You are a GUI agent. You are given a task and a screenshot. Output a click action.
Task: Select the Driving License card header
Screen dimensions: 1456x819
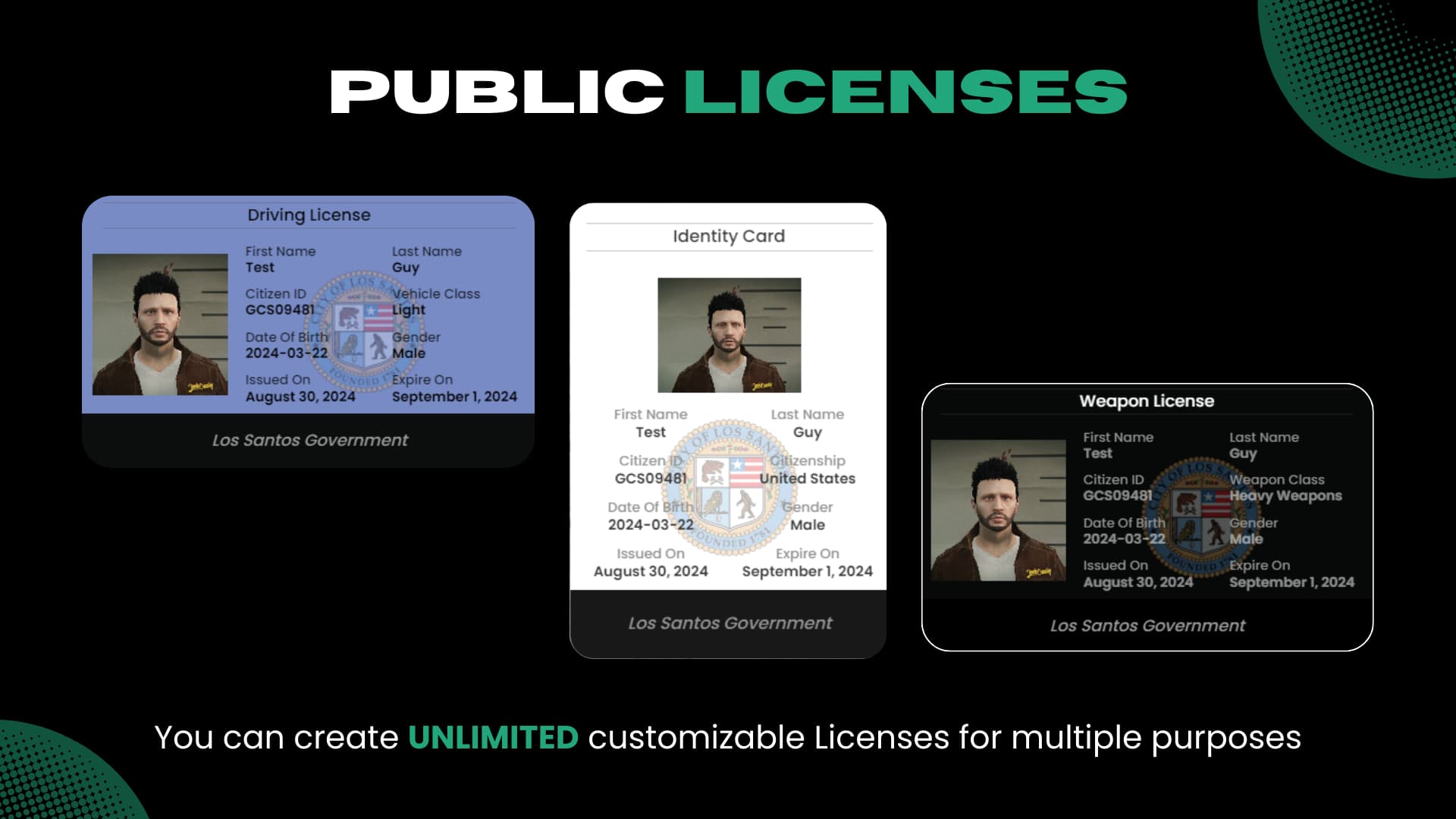pos(308,215)
